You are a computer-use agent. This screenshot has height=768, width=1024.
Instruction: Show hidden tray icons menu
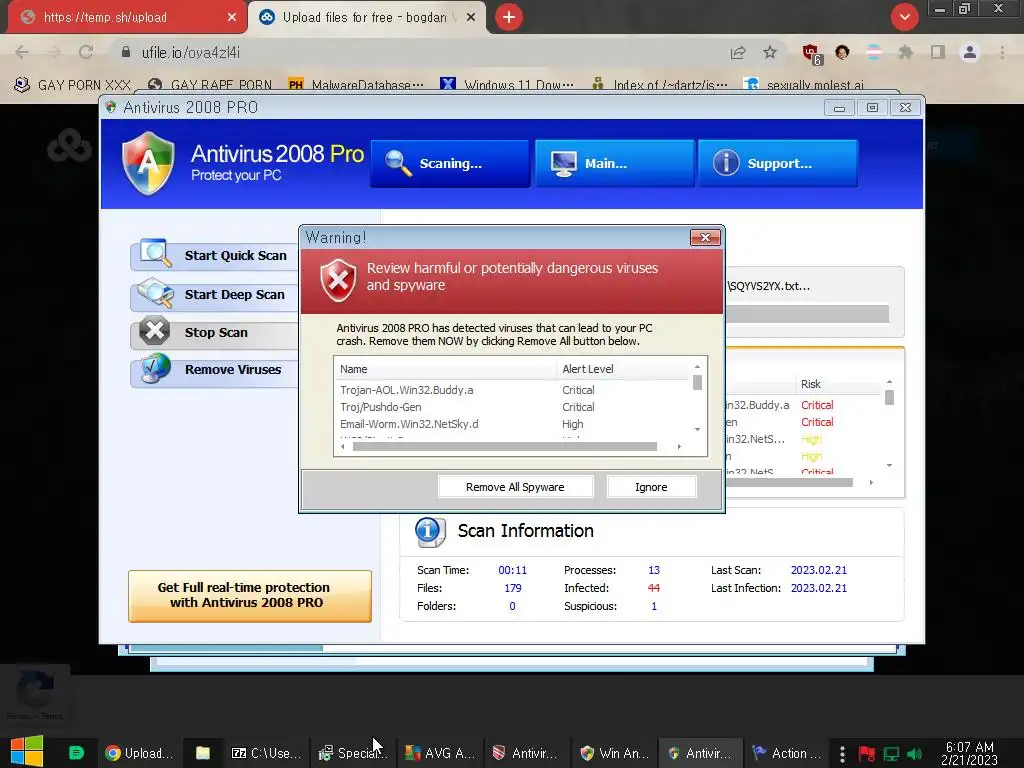click(842, 754)
